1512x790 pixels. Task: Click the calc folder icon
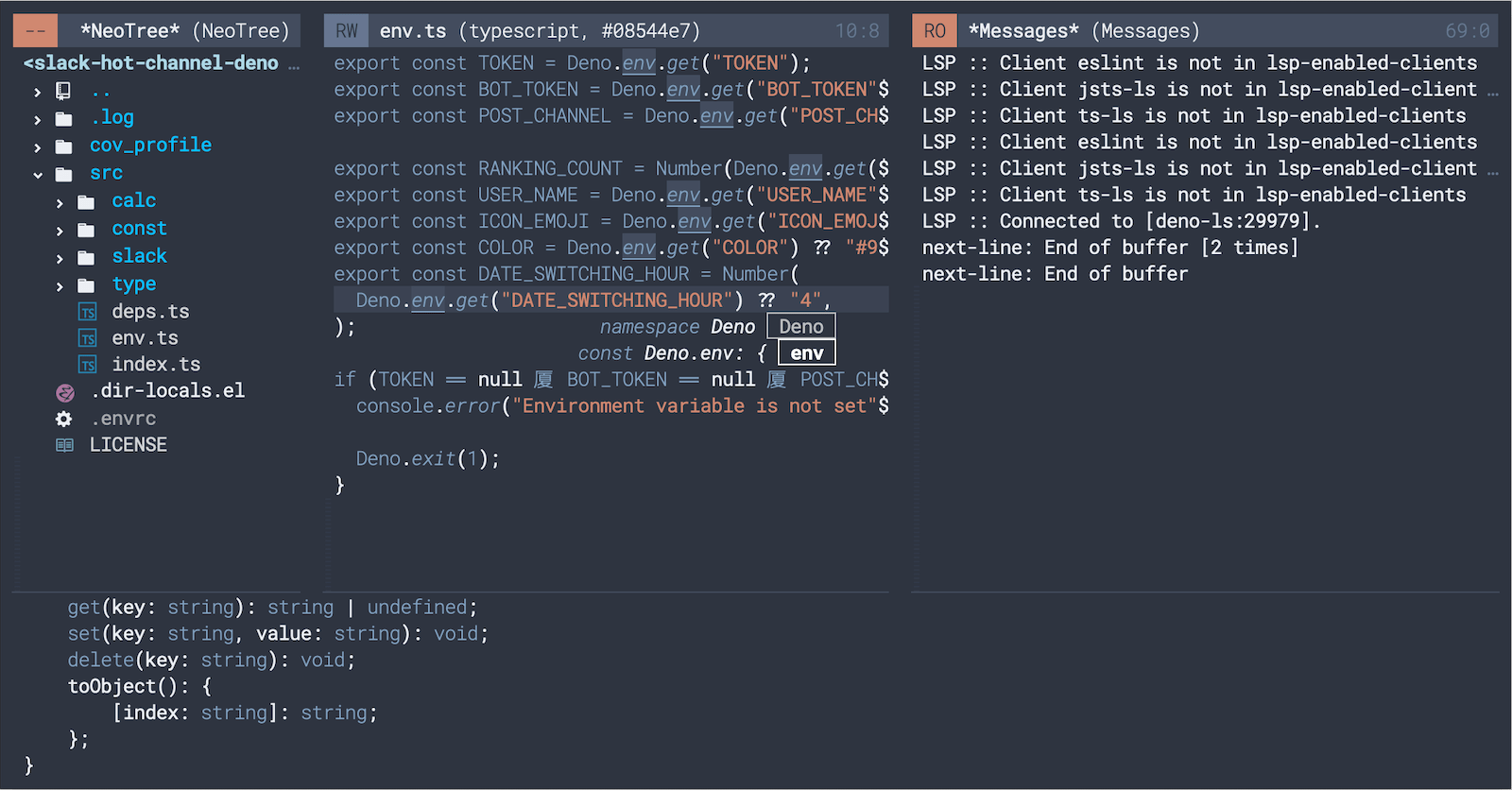(x=86, y=202)
